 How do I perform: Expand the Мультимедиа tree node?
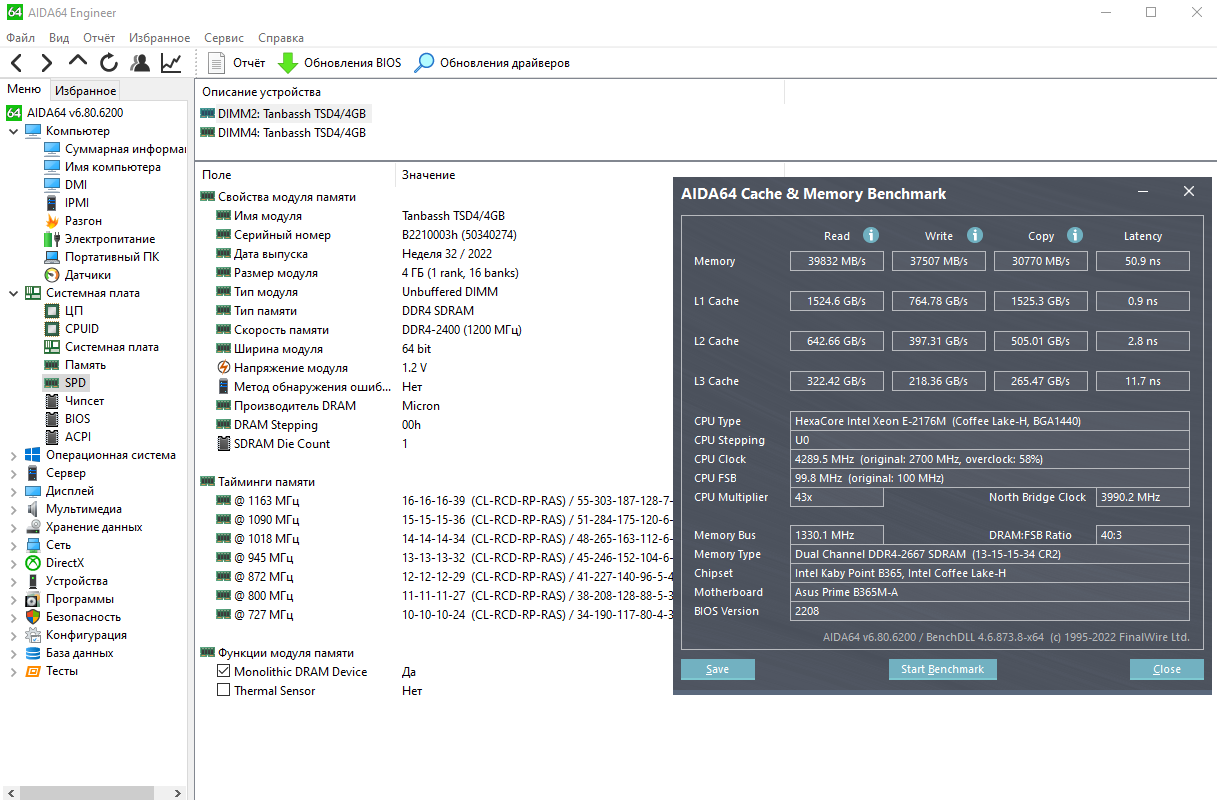click(x=13, y=509)
